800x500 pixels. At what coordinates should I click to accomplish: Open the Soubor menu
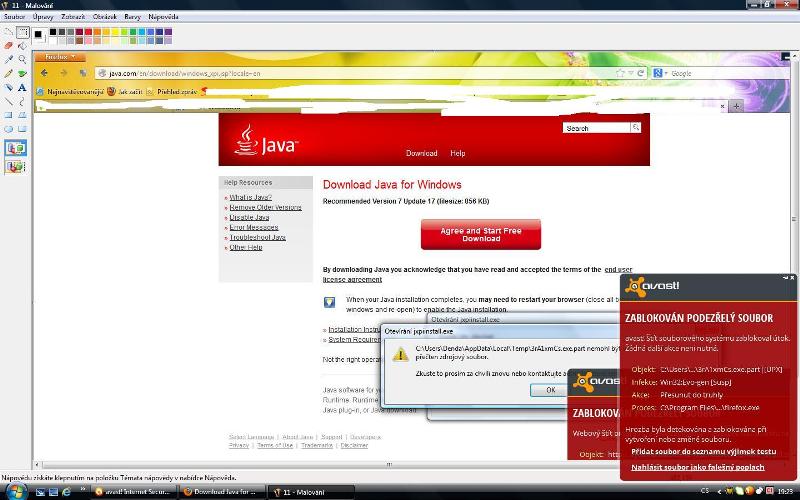click(x=14, y=17)
